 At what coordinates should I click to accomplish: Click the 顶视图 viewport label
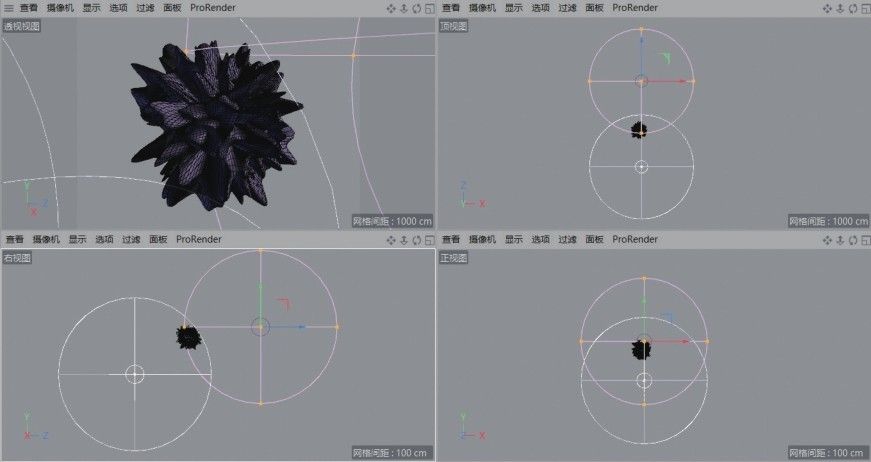coord(454,26)
